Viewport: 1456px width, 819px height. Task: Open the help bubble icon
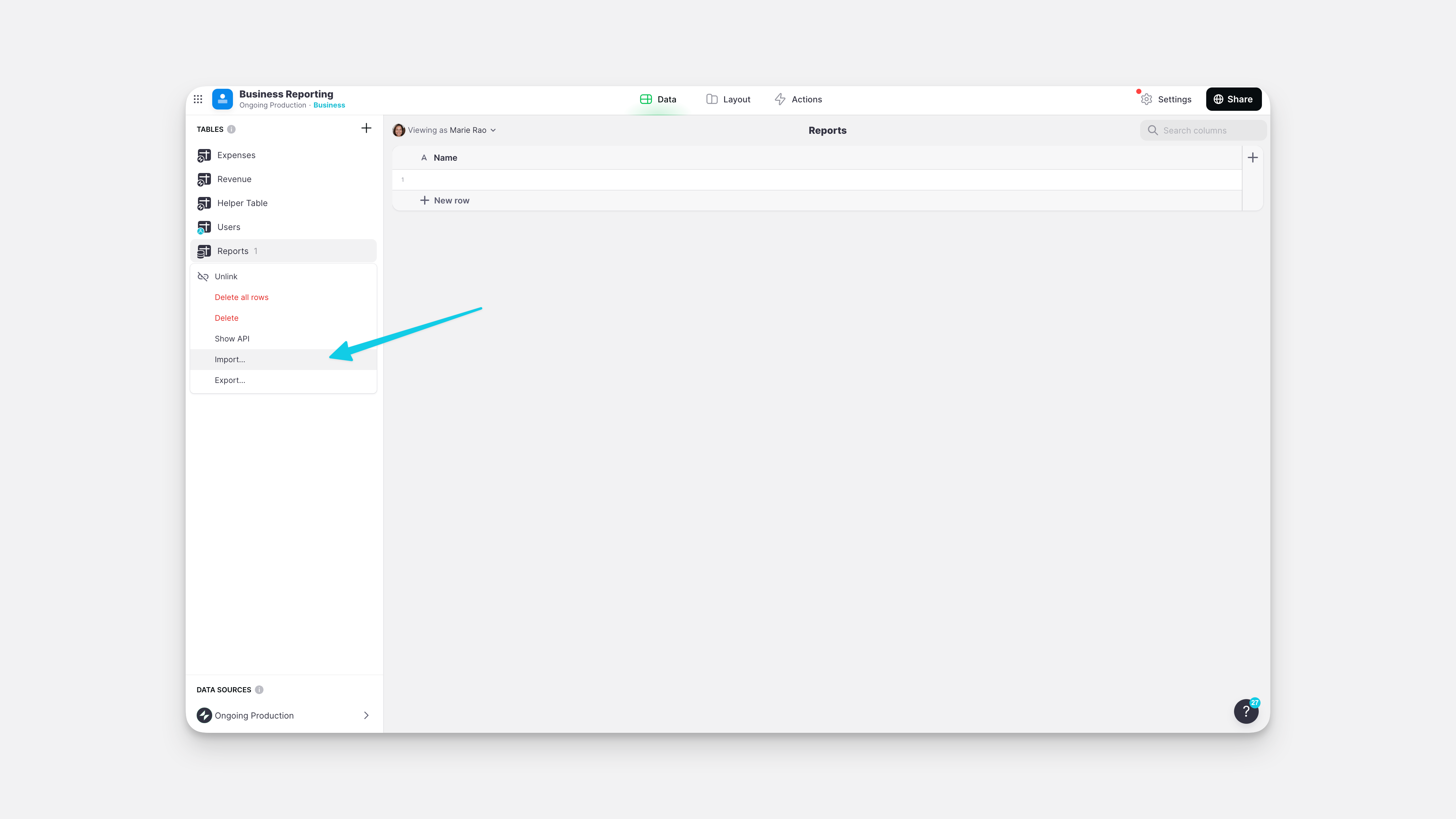pos(1246,711)
